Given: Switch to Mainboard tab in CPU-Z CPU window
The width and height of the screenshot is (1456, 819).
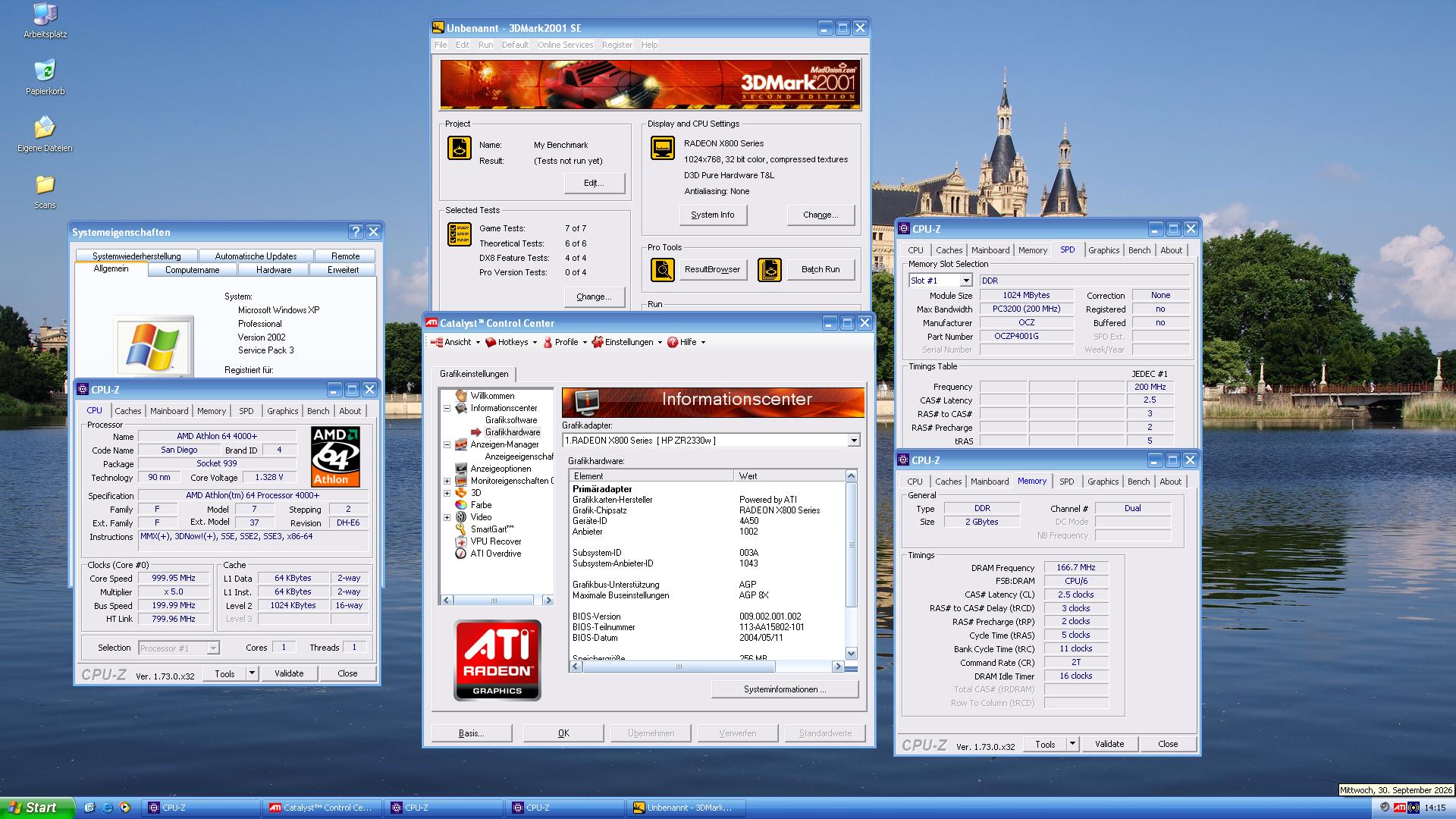Looking at the screenshot, I should (169, 411).
